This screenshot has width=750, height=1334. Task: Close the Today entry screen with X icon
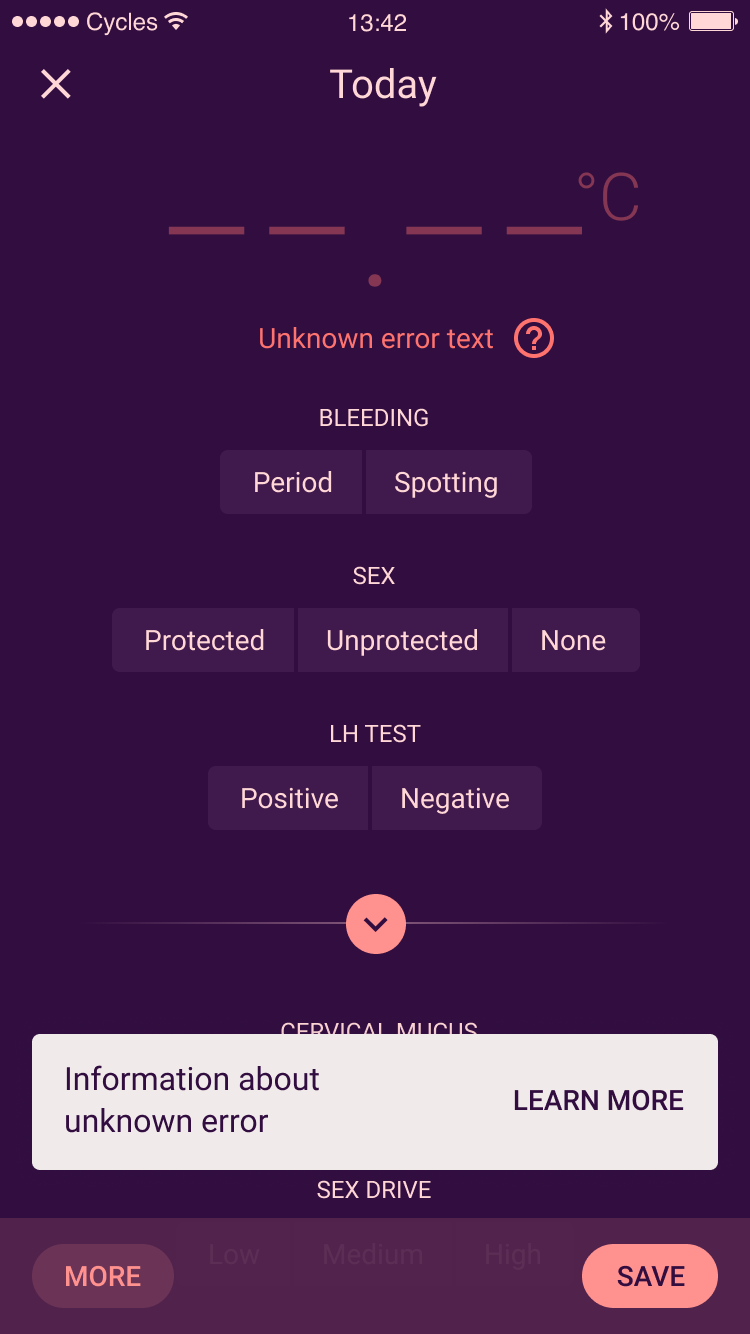click(56, 84)
